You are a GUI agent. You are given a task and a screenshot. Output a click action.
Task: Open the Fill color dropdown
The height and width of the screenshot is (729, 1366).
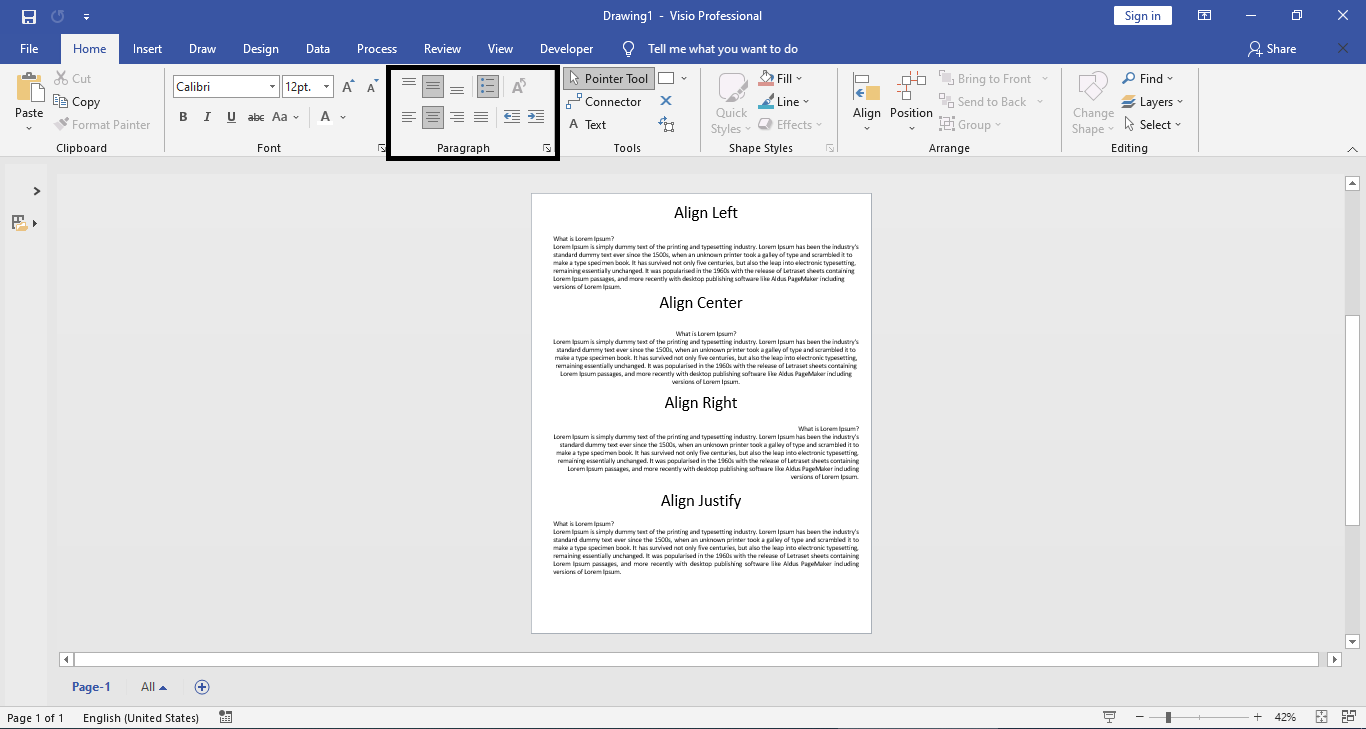point(799,78)
